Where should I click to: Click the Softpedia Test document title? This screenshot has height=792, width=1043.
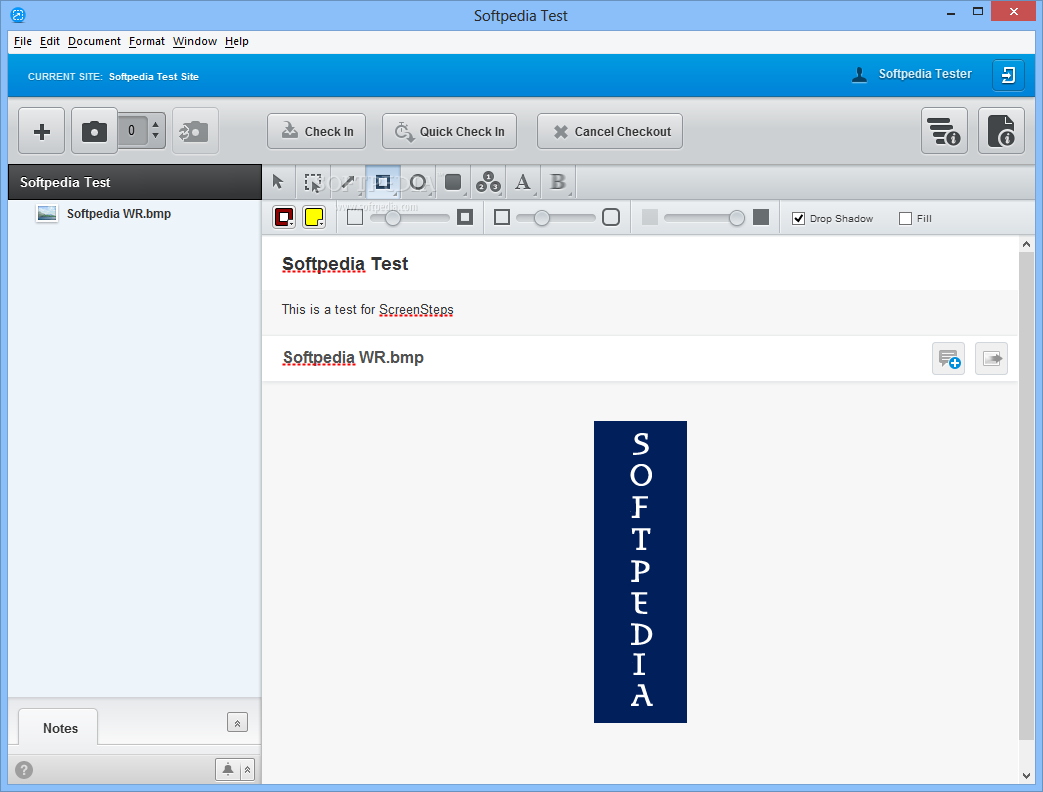[x=345, y=264]
